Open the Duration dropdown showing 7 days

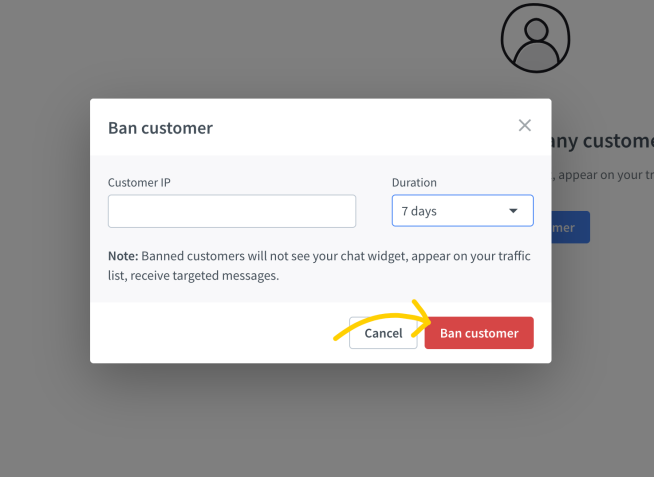click(463, 211)
